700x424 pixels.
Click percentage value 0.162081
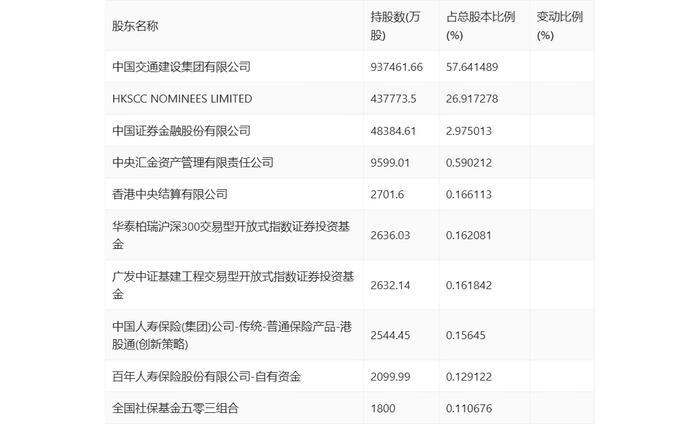click(469, 235)
